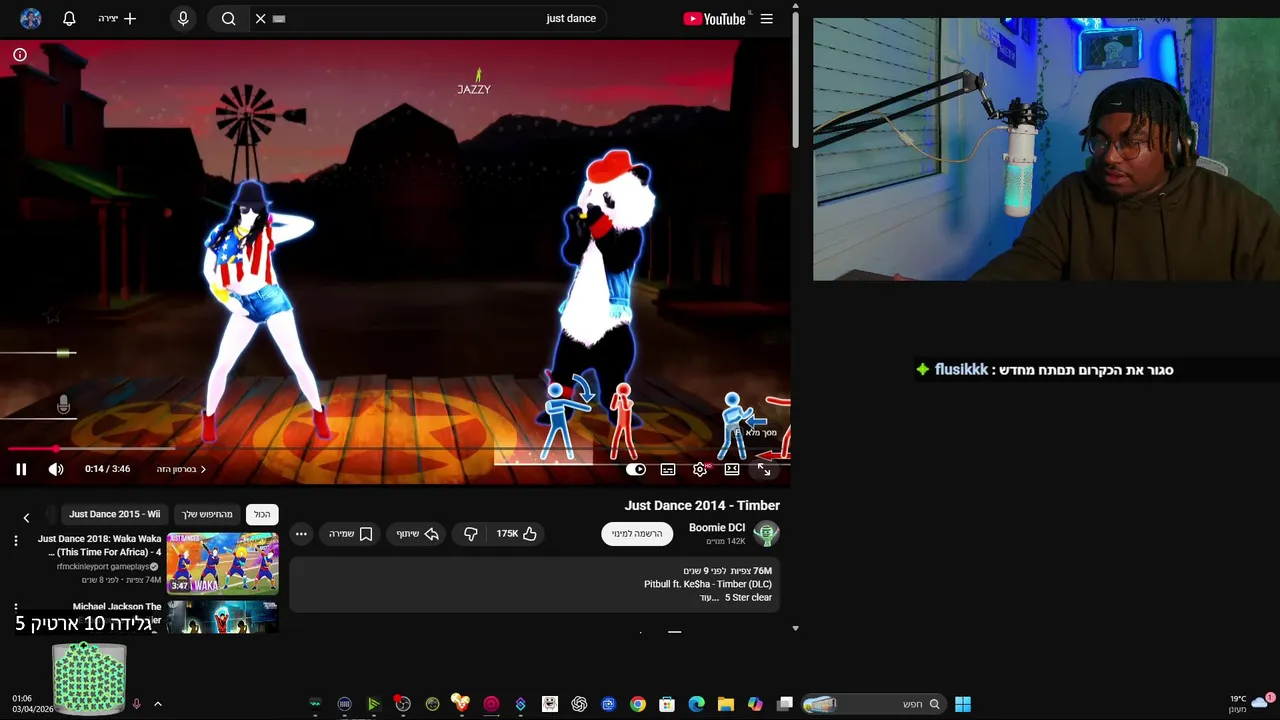Viewport: 1280px width, 720px height.
Task: Open the Boomie DCI channel name link
Action: [x=717, y=528]
